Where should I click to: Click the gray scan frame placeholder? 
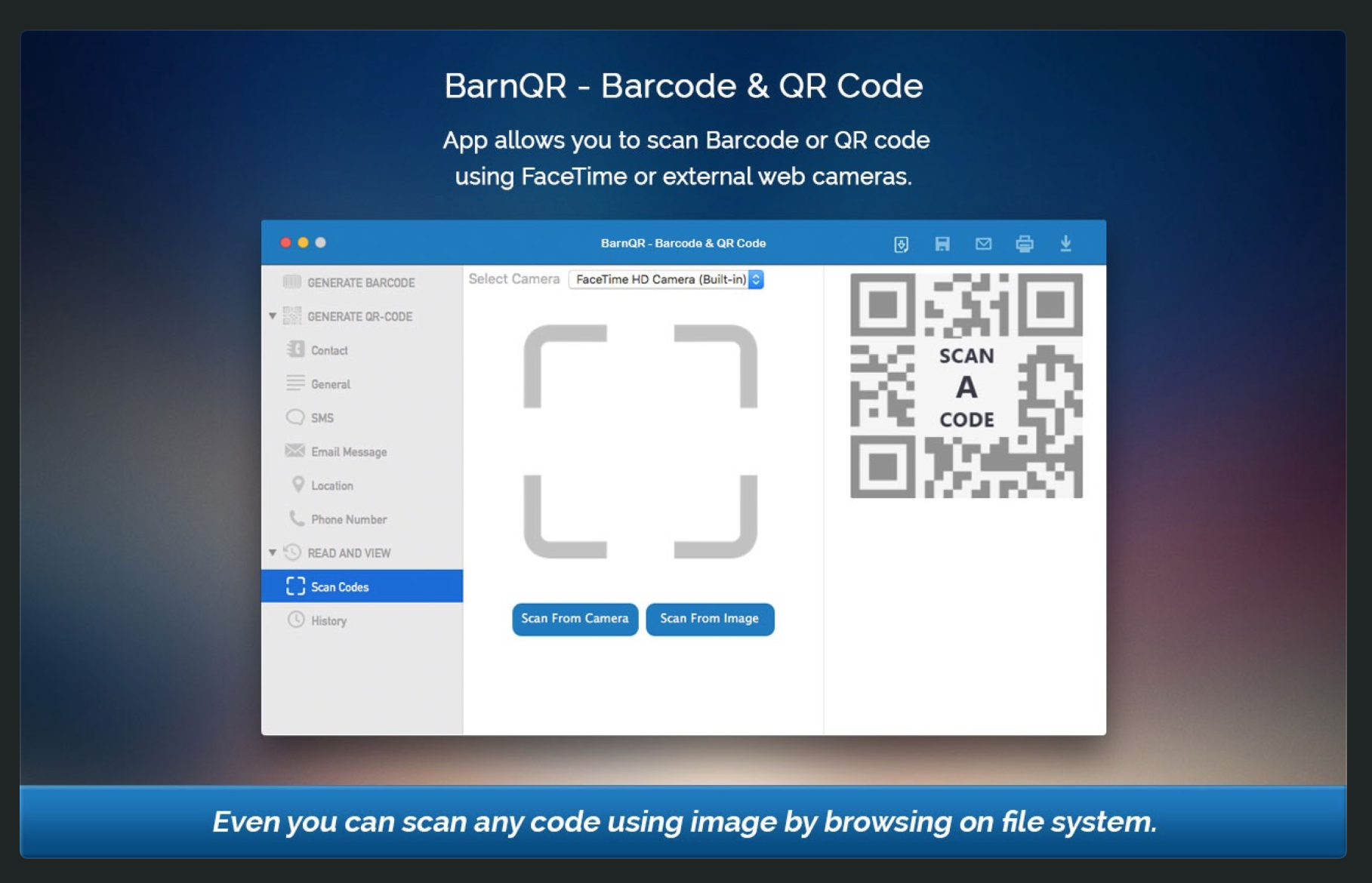(640, 441)
